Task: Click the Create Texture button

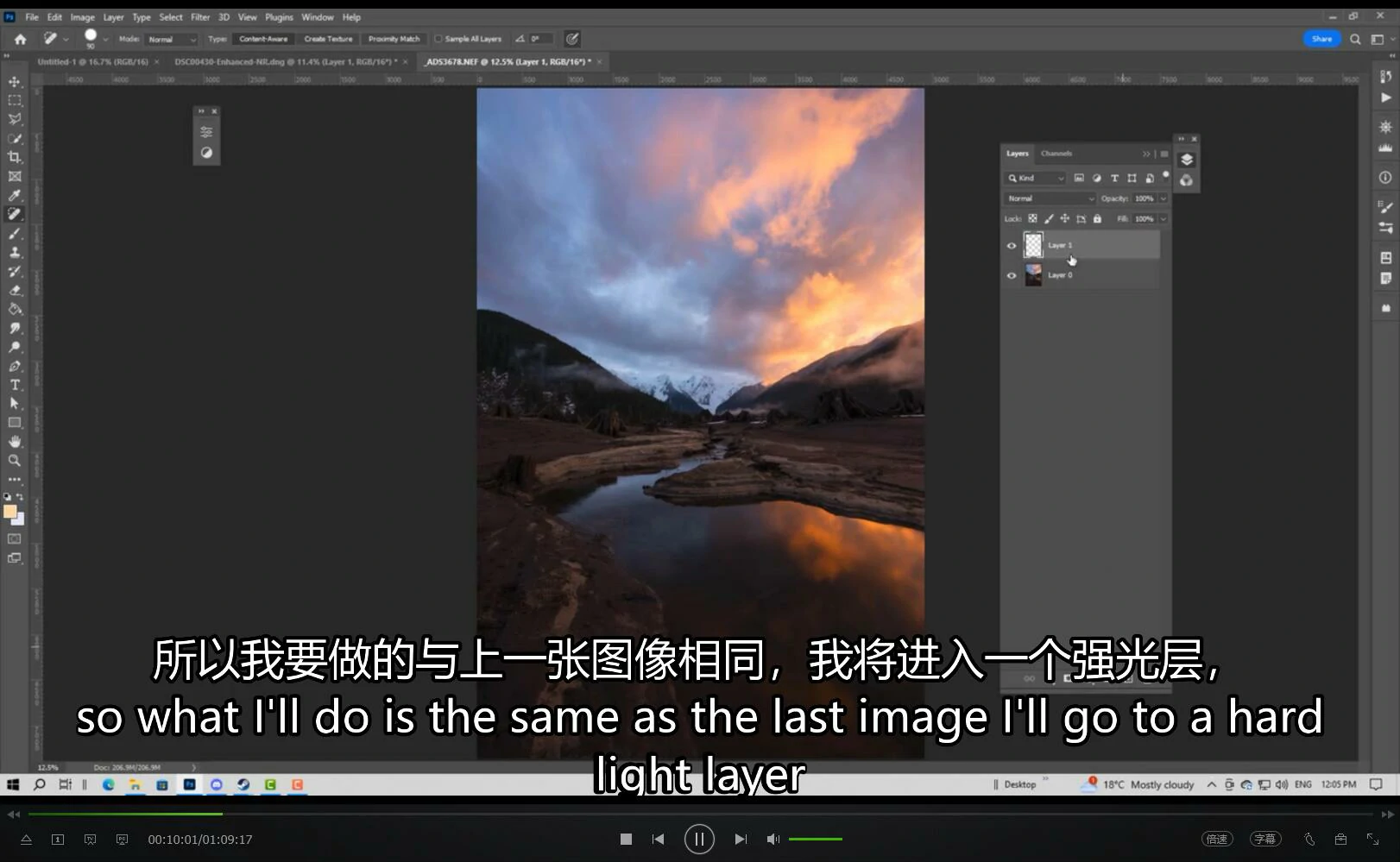Action: [x=328, y=39]
